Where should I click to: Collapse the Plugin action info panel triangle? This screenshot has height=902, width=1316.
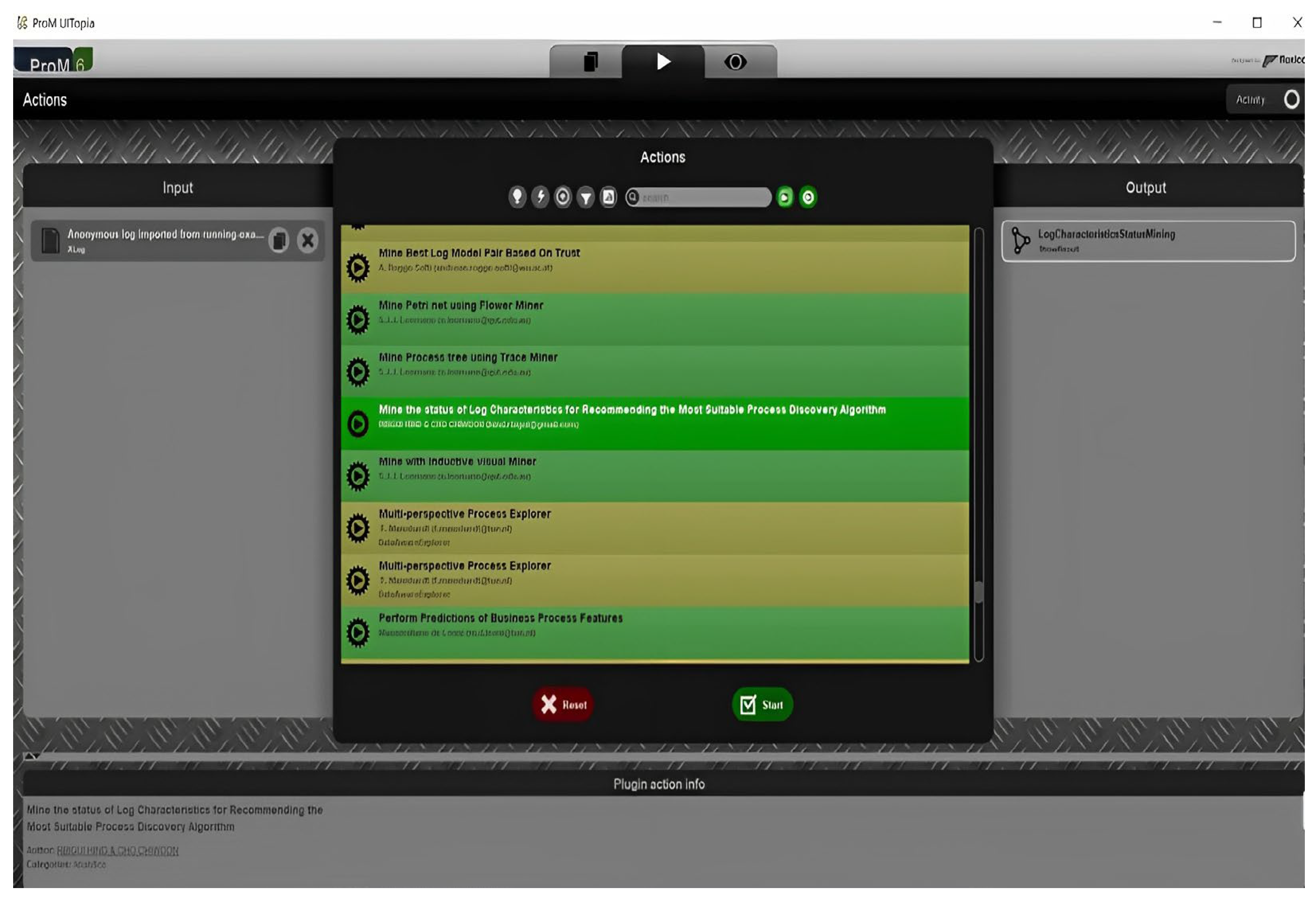tap(32, 756)
